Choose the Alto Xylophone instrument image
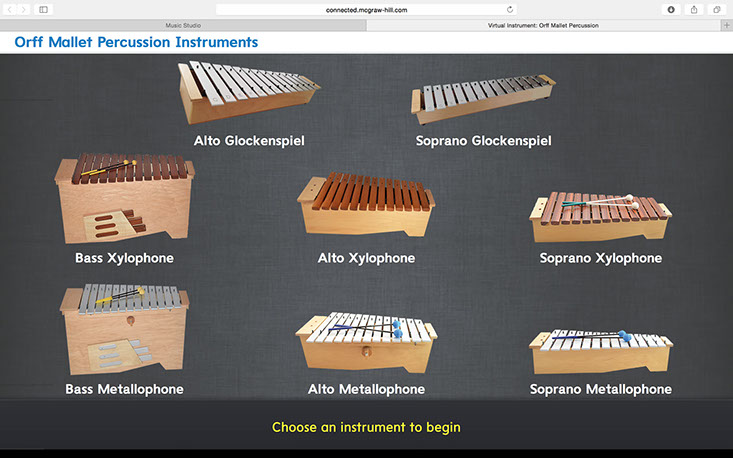The width and height of the screenshot is (733, 458). click(366, 204)
